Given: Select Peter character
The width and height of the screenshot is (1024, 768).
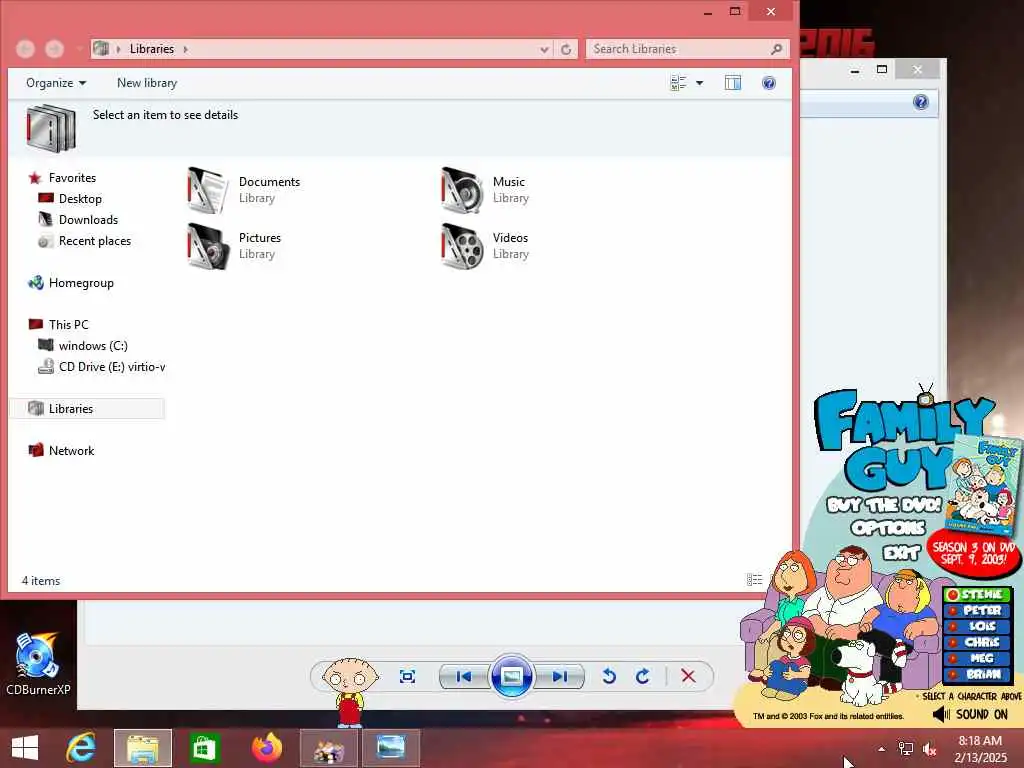Looking at the screenshot, I should 977,611.
